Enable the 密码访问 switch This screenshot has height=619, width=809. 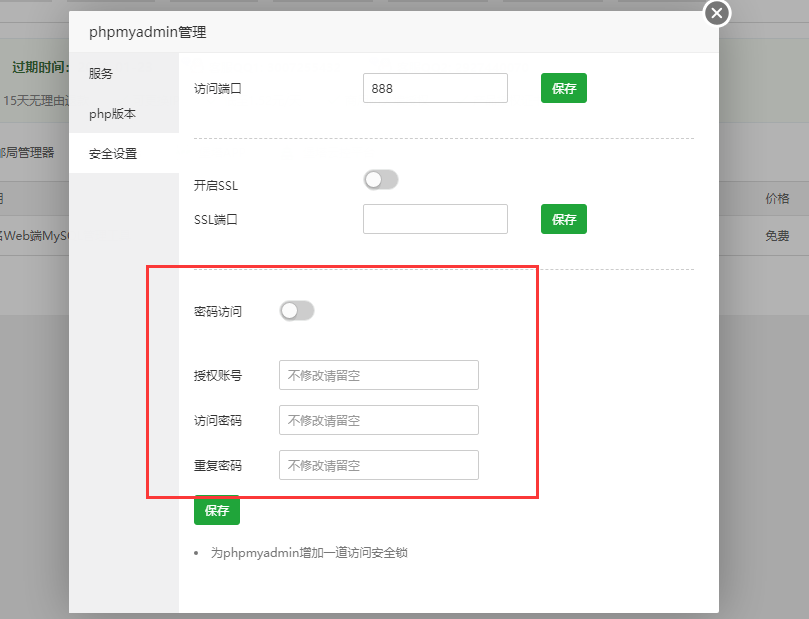click(x=297, y=311)
